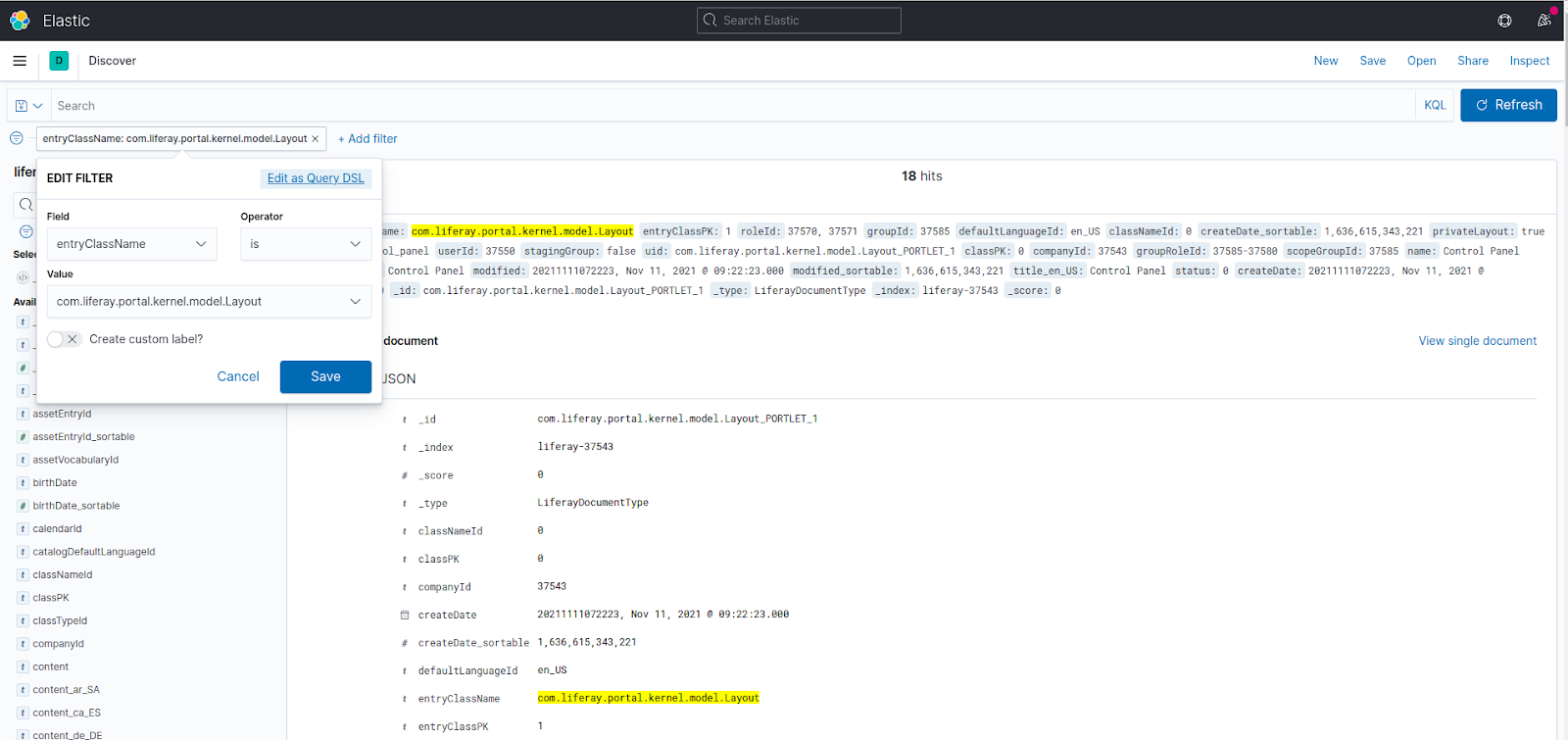This screenshot has width=1568, height=740.
Task: Click the type icon beside content_ar_SA field
Action: click(x=23, y=690)
